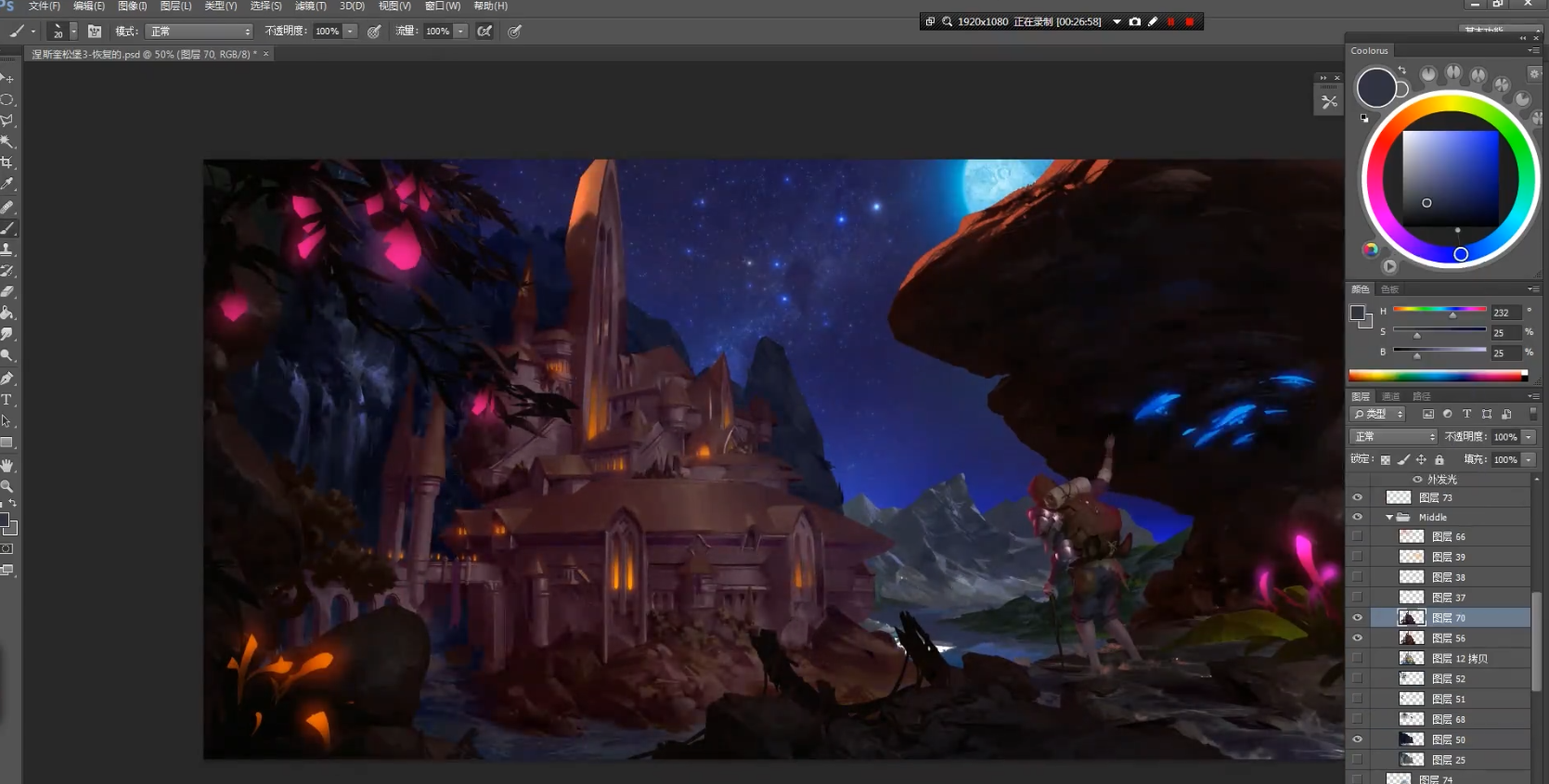Open the brush panel toggle icon
Image resolution: width=1549 pixels, height=784 pixels.
tap(95, 32)
